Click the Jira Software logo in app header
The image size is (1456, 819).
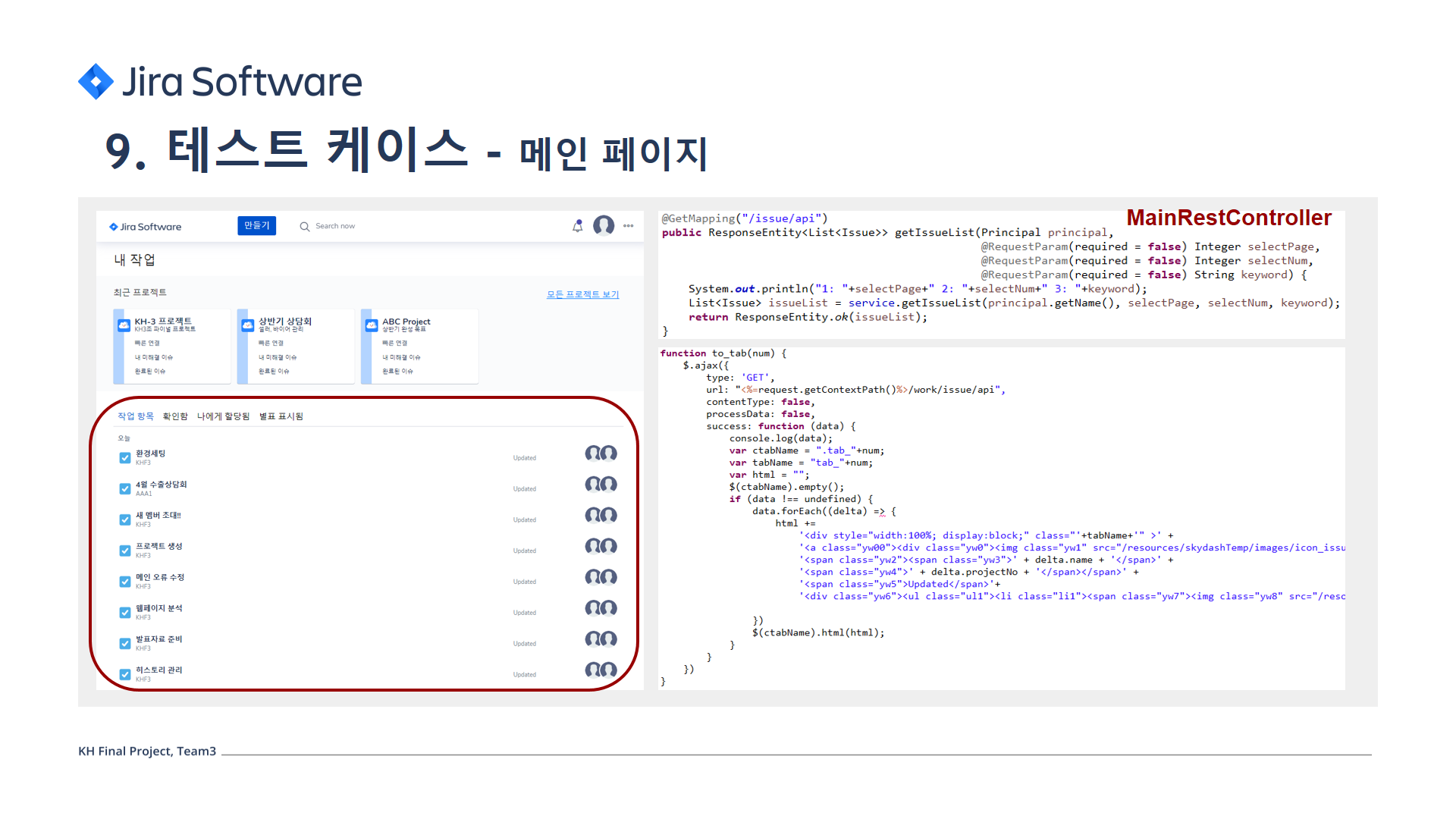[145, 227]
